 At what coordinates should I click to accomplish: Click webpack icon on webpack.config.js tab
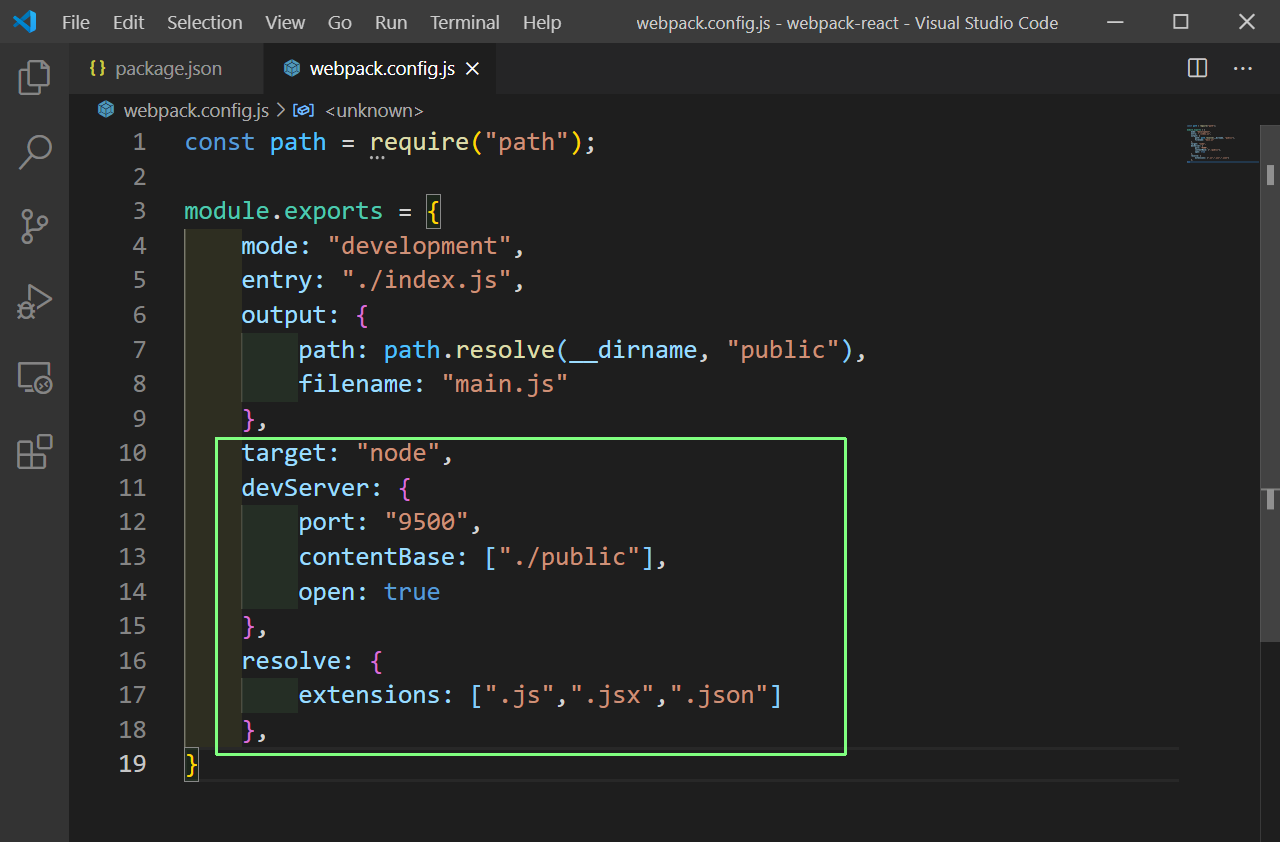[292, 69]
